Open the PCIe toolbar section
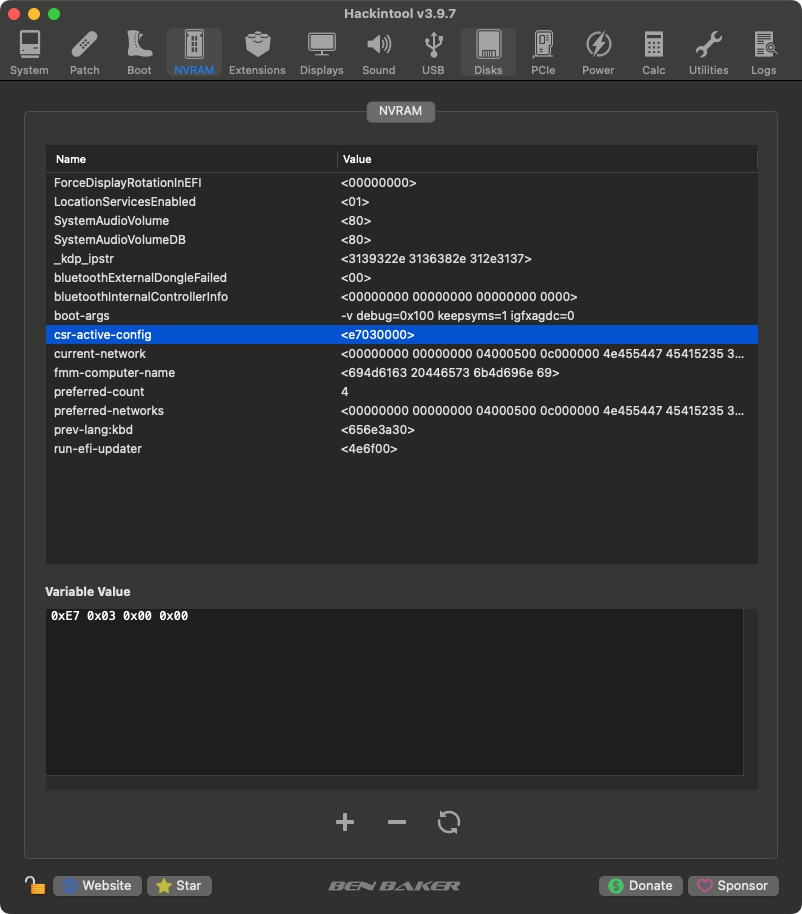Screen dimensions: 802x914 pos(543,52)
